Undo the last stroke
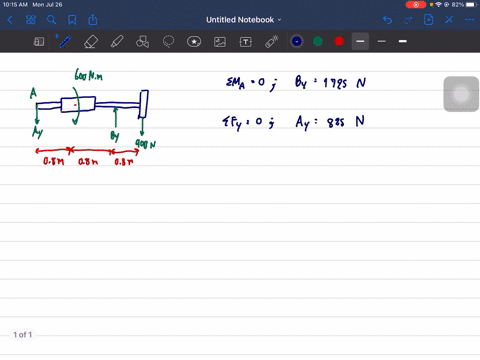This screenshot has height=360, width=480. click(387, 20)
